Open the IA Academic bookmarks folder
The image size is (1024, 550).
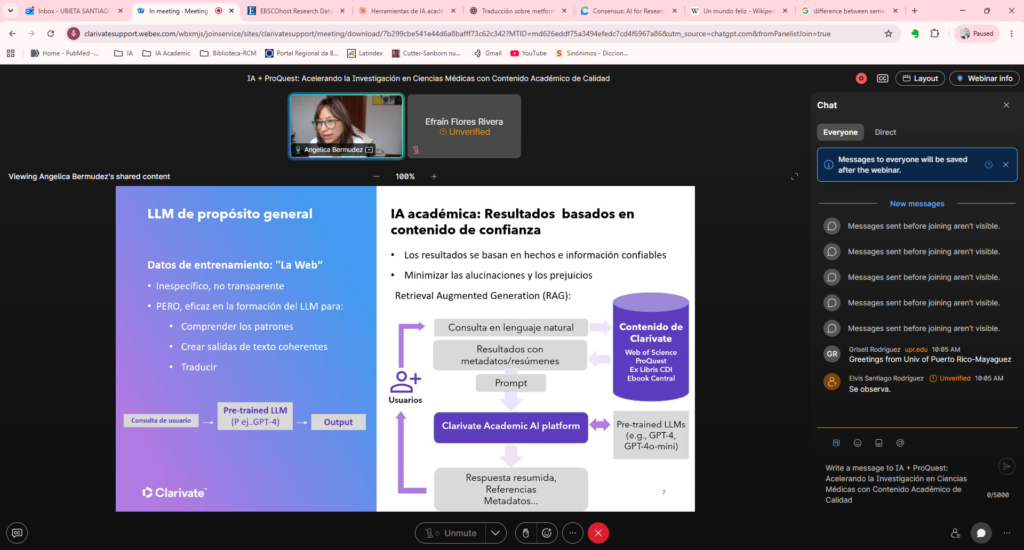point(166,54)
